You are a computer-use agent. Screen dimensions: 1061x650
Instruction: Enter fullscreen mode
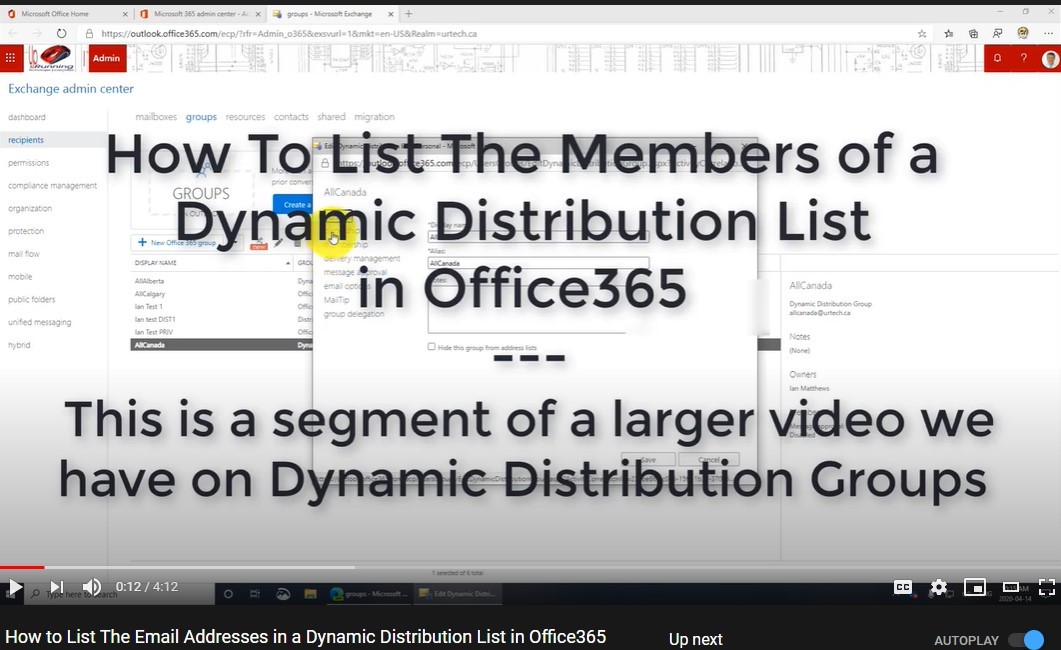click(x=1046, y=587)
